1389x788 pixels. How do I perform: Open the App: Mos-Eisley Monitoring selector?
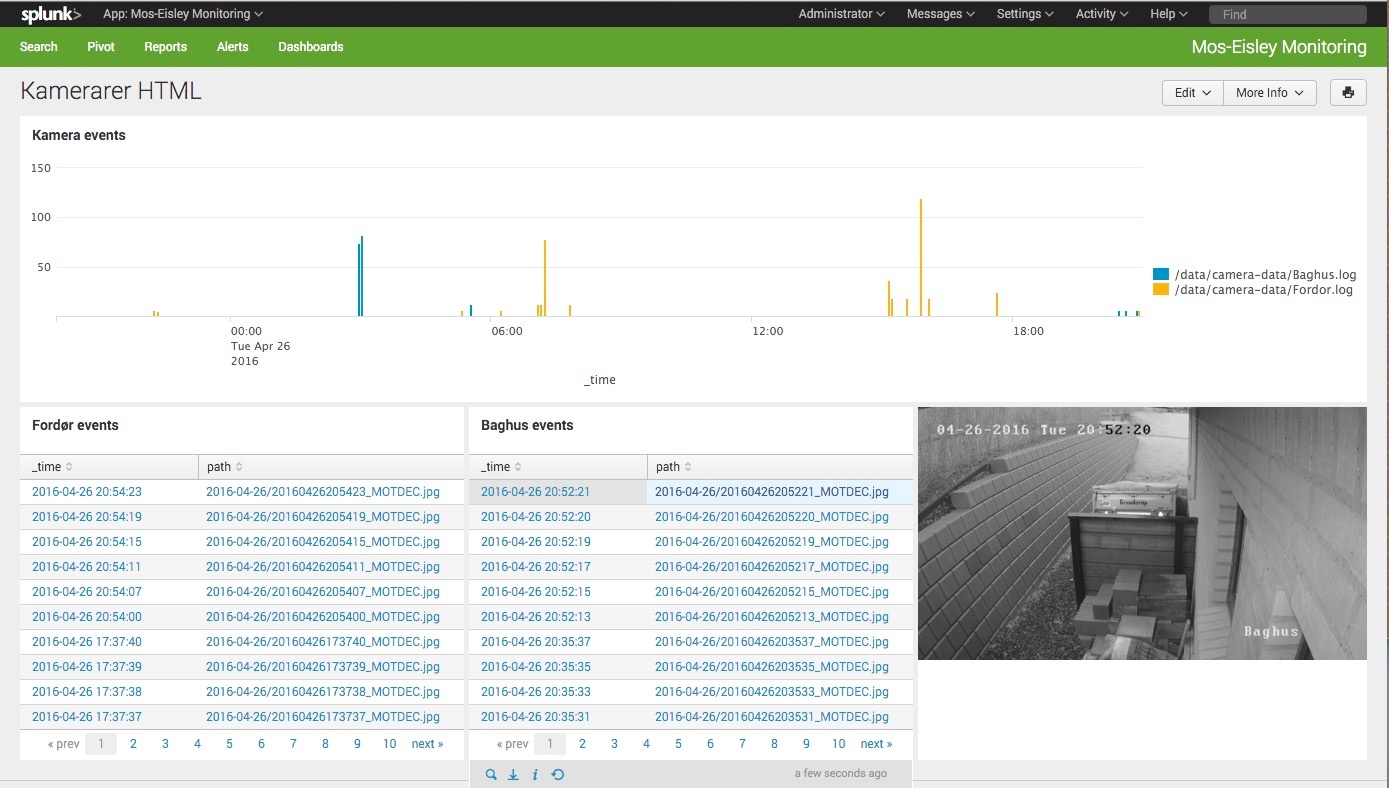[183, 14]
